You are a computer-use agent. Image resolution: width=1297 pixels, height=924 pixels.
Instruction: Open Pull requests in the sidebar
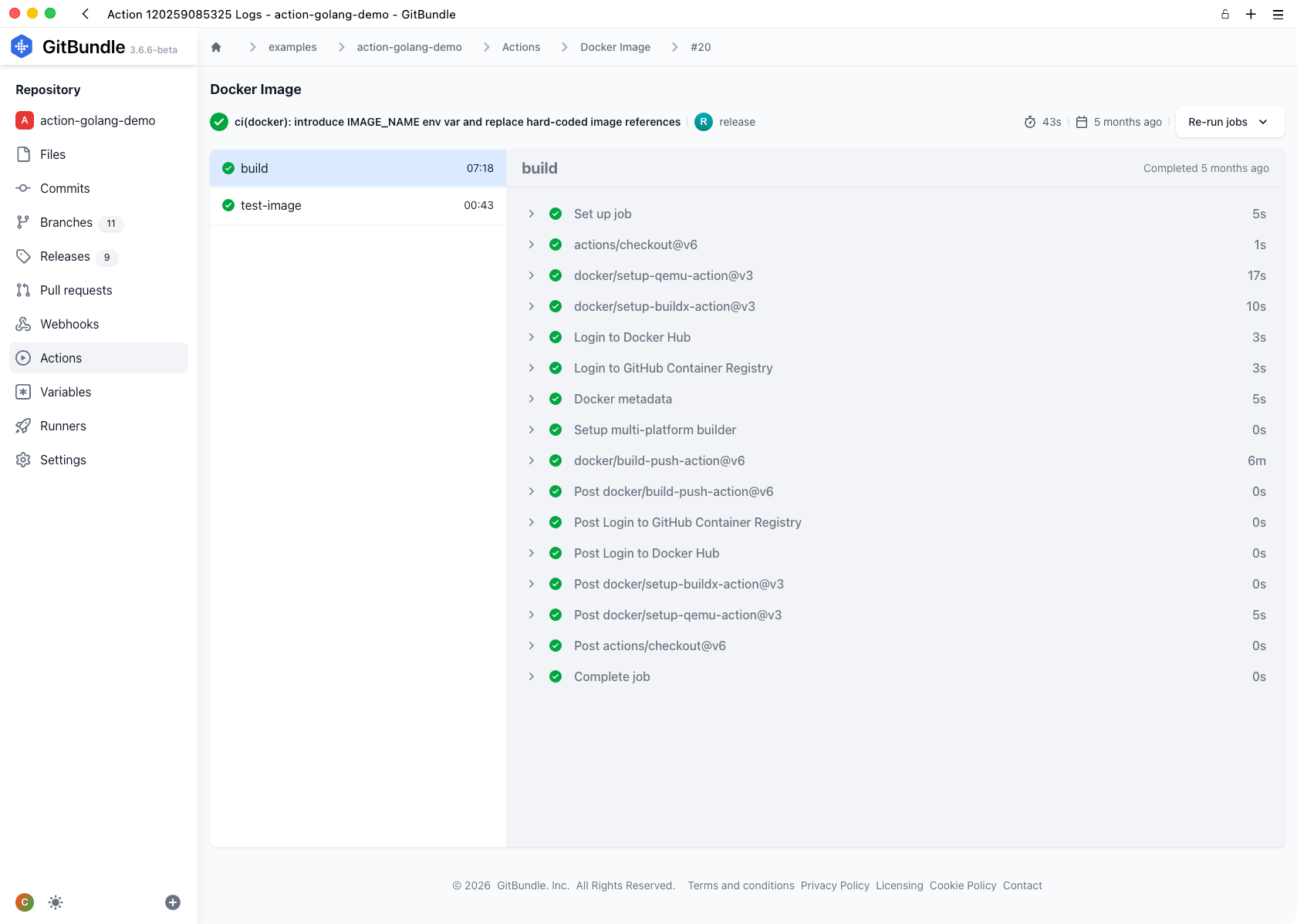pyautogui.click(x=99, y=290)
